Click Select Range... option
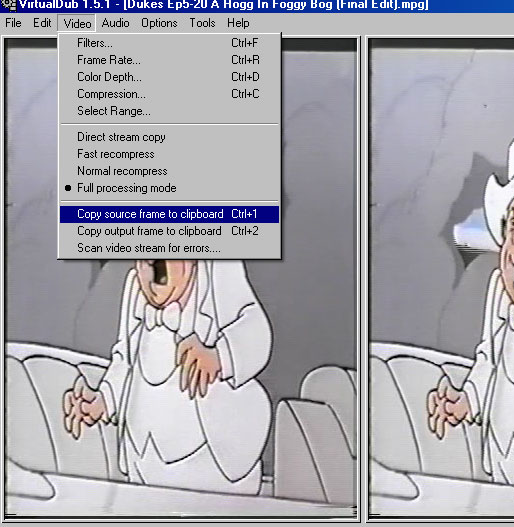Image resolution: width=514 pixels, height=527 pixels. [169, 111]
